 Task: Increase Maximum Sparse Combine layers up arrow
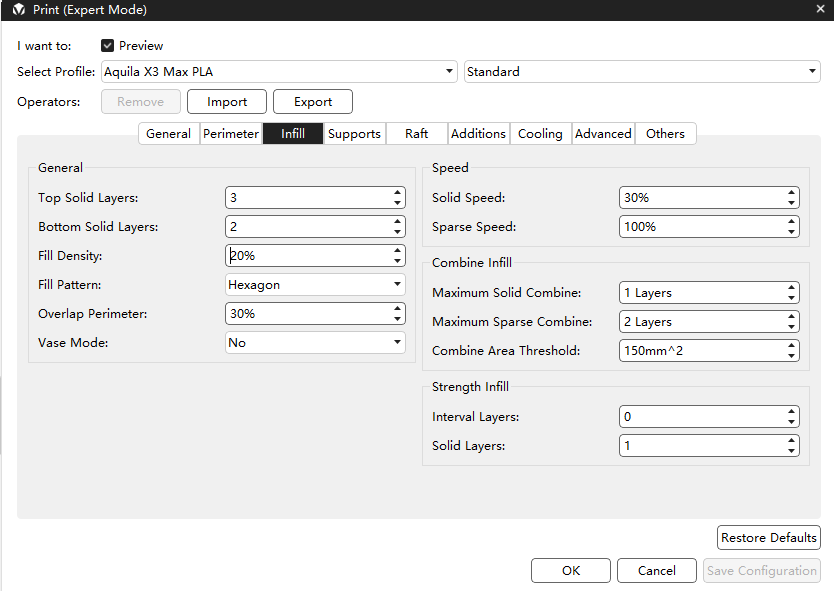[x=791, y=317]
